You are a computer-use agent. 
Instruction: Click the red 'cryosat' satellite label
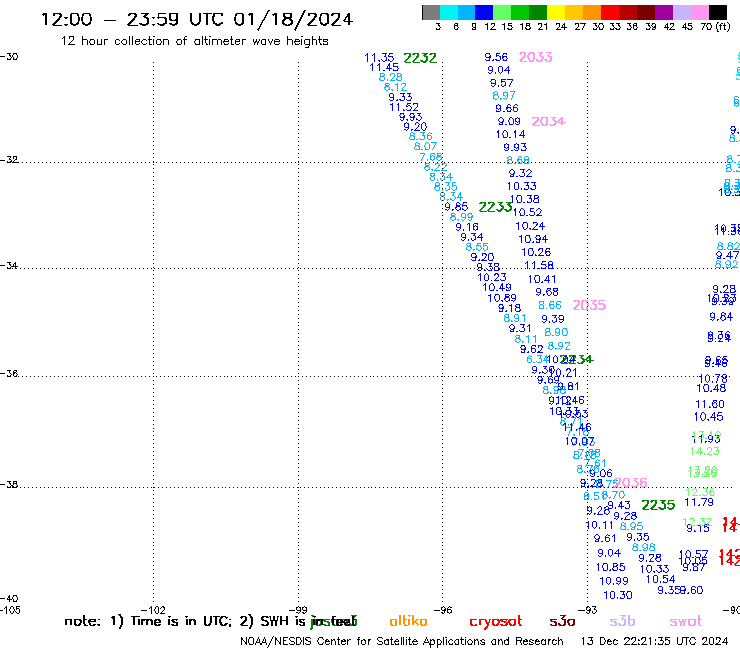[496, 622]
